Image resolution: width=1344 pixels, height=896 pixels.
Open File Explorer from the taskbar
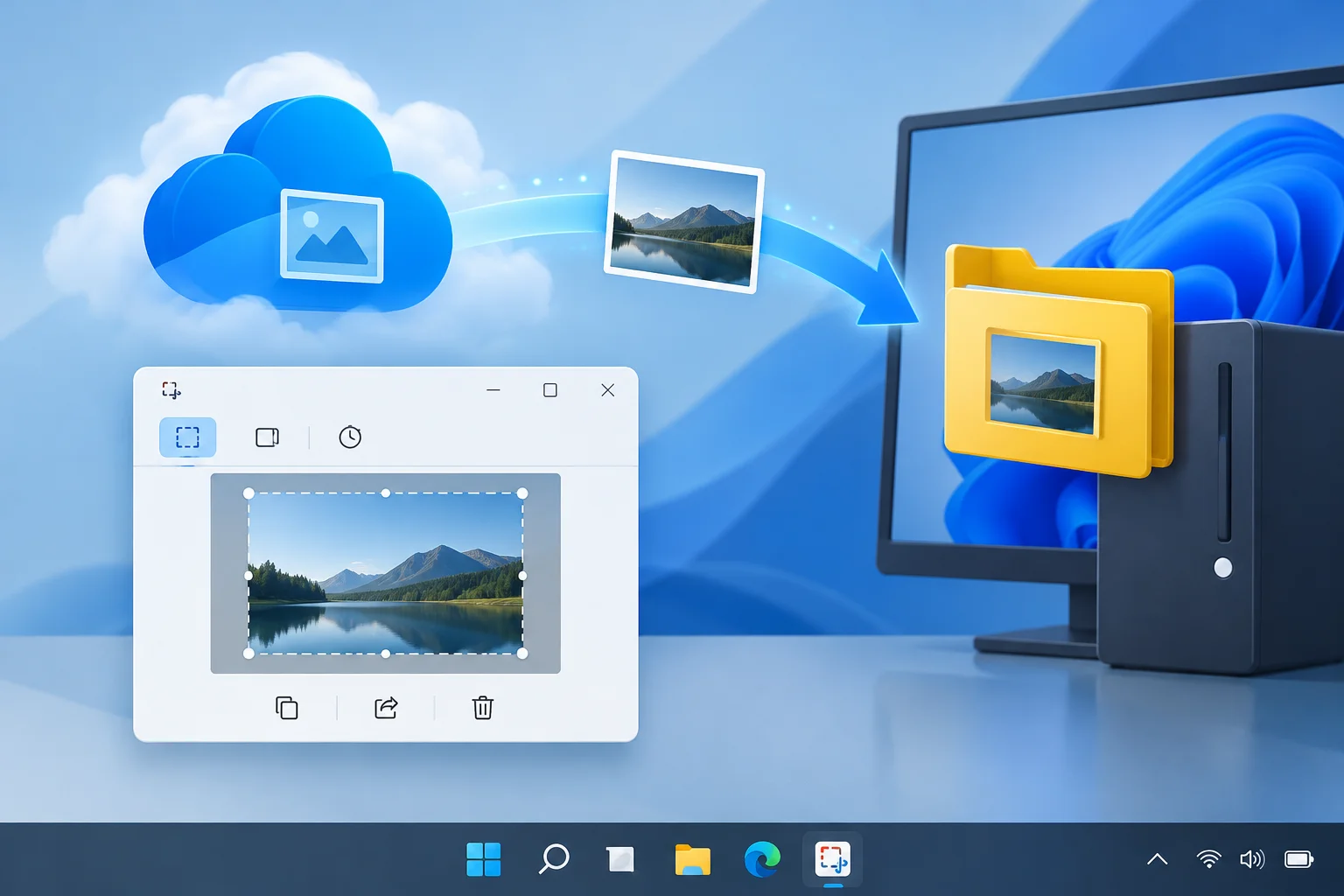point(692,859)
